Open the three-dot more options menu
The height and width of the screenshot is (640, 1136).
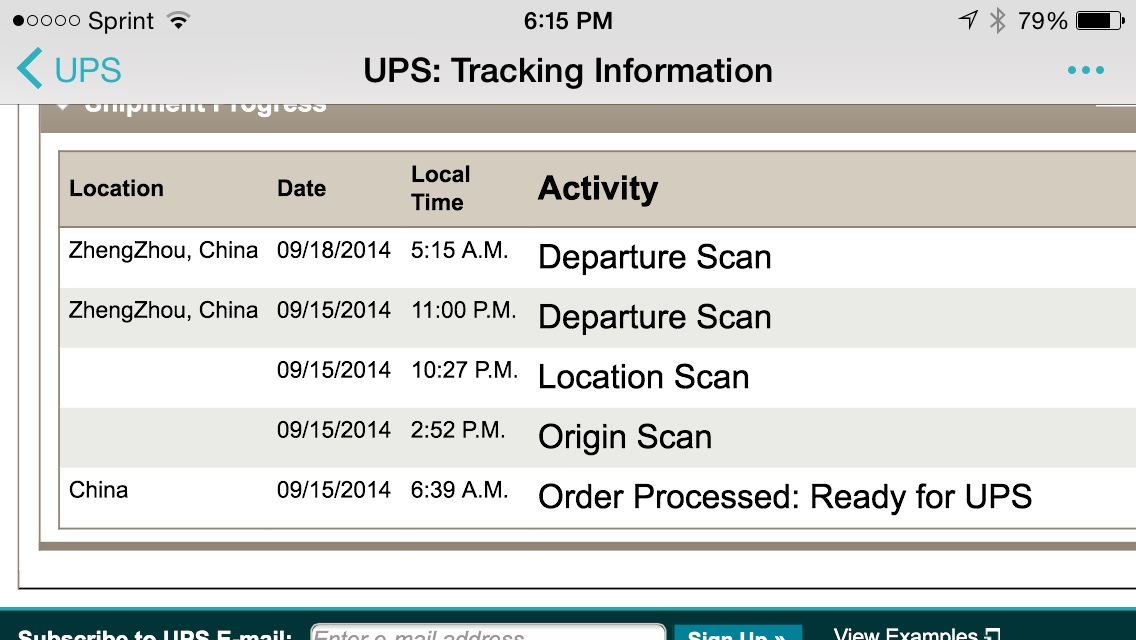click(1085, 70)
